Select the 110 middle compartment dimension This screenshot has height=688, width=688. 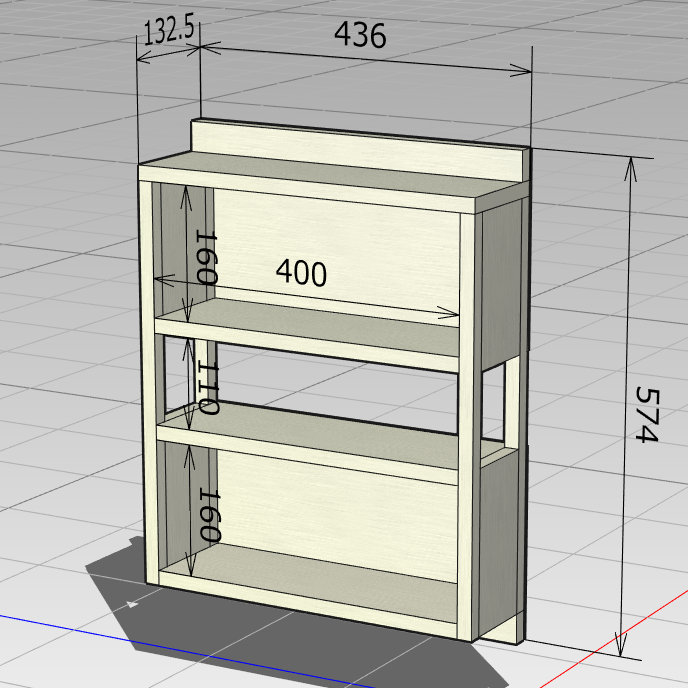coord(205,389)
